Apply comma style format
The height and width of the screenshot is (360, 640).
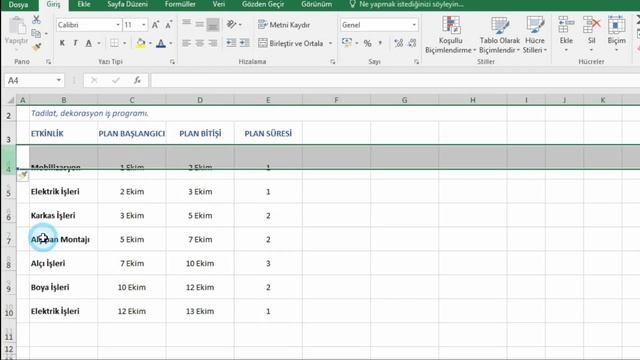(x=380, y=43)
